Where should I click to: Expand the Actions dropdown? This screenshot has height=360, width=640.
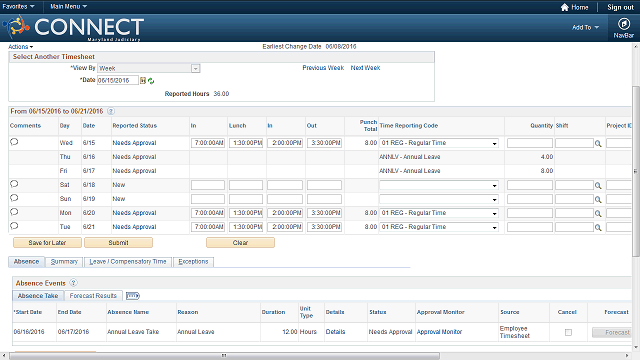[21, 47]
